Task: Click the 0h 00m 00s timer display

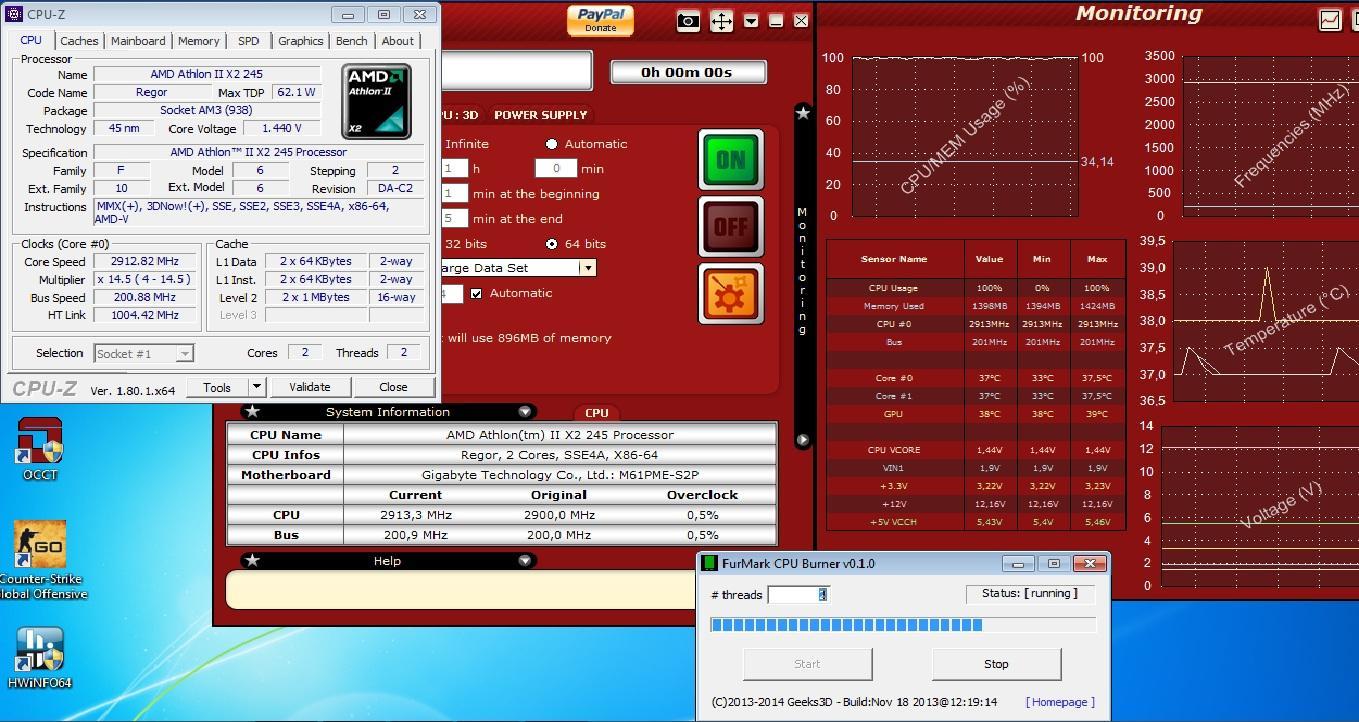Action: point(687,72)
